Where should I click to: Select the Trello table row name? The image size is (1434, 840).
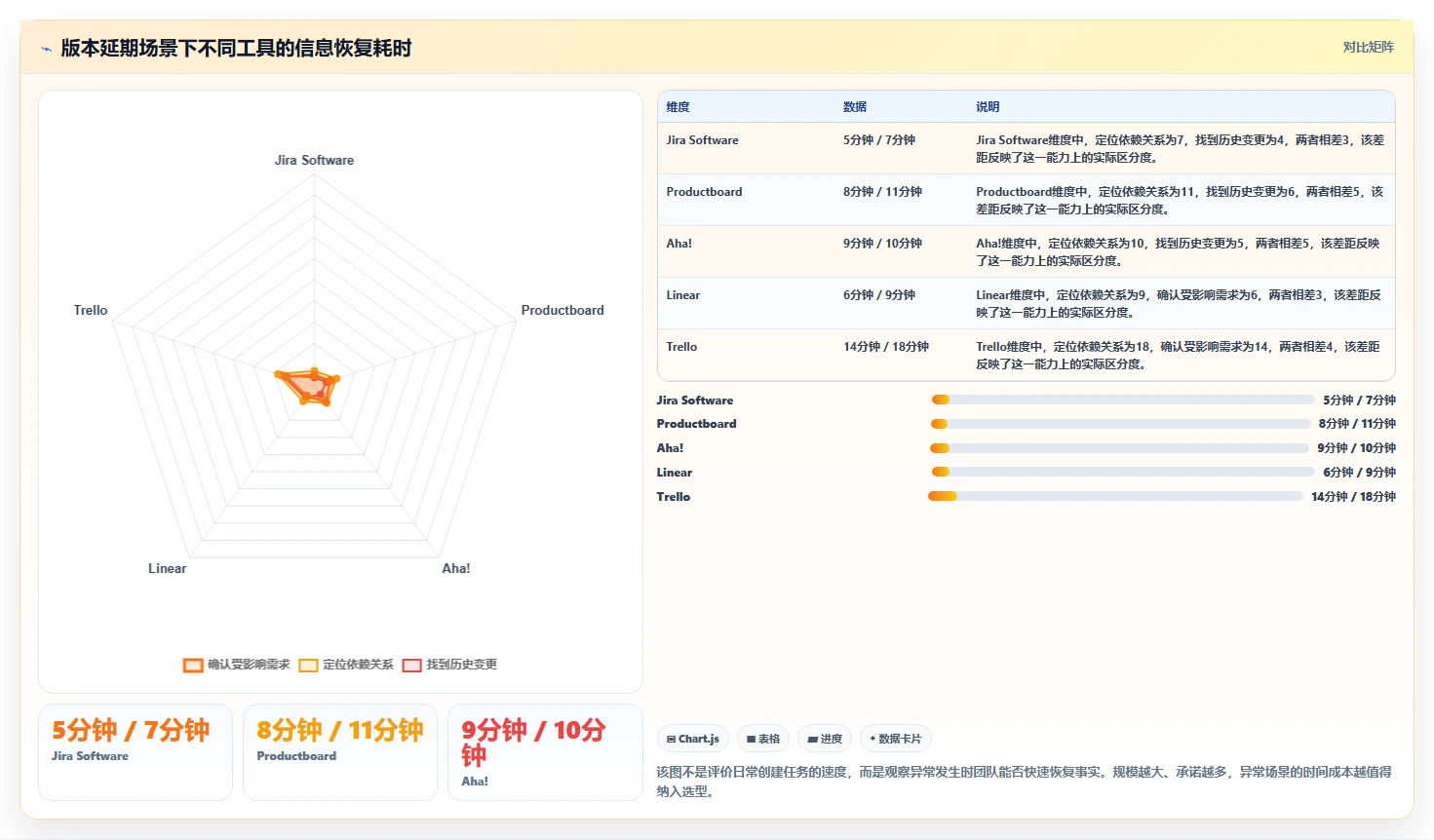(x=681, y=347)
